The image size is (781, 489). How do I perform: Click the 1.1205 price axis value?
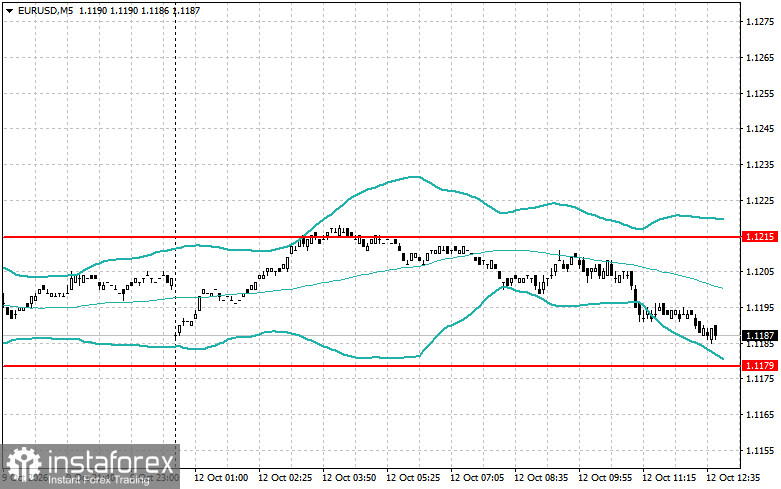coord(760,271)
